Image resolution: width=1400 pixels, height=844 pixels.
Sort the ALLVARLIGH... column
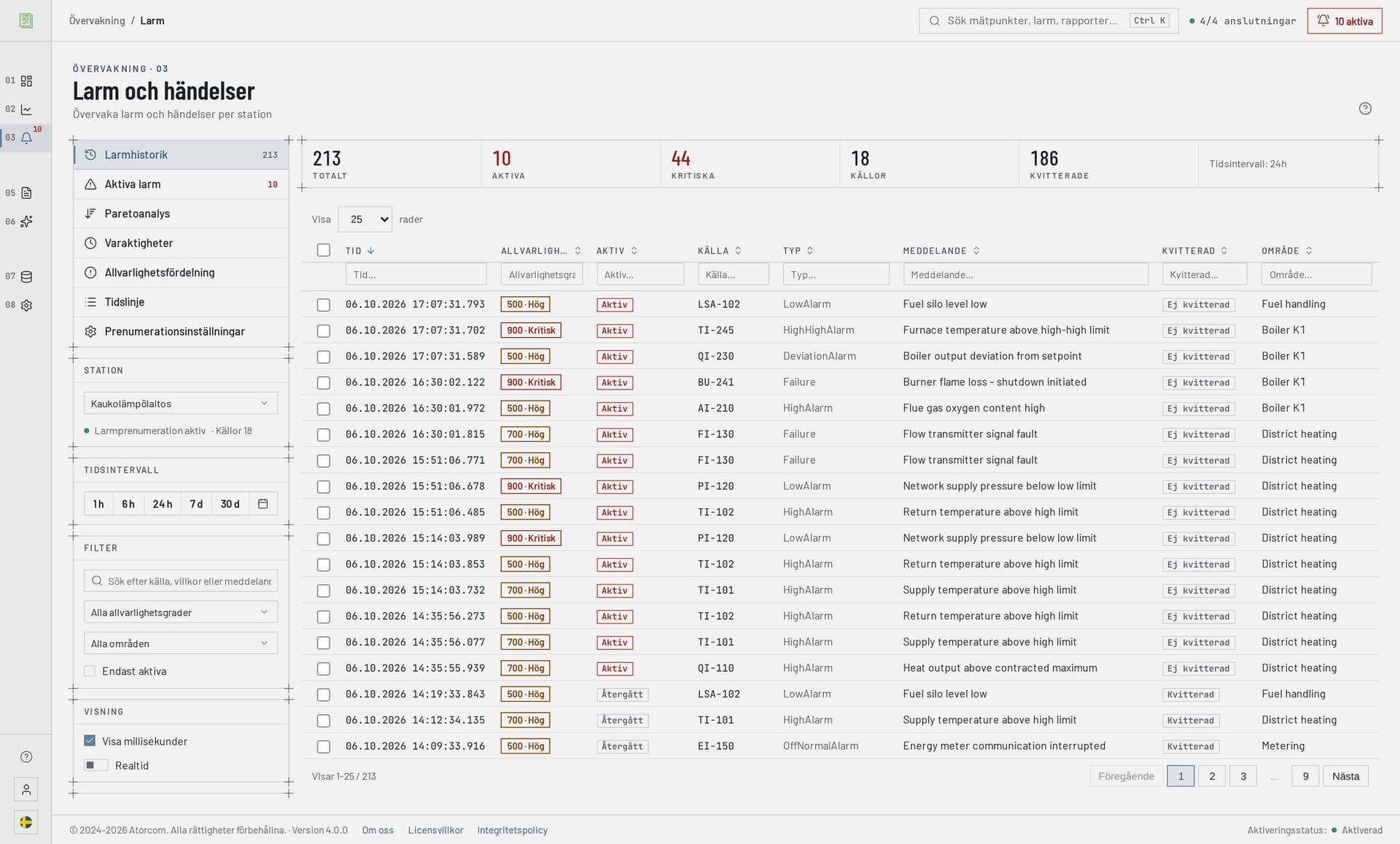tap(577, 251)
